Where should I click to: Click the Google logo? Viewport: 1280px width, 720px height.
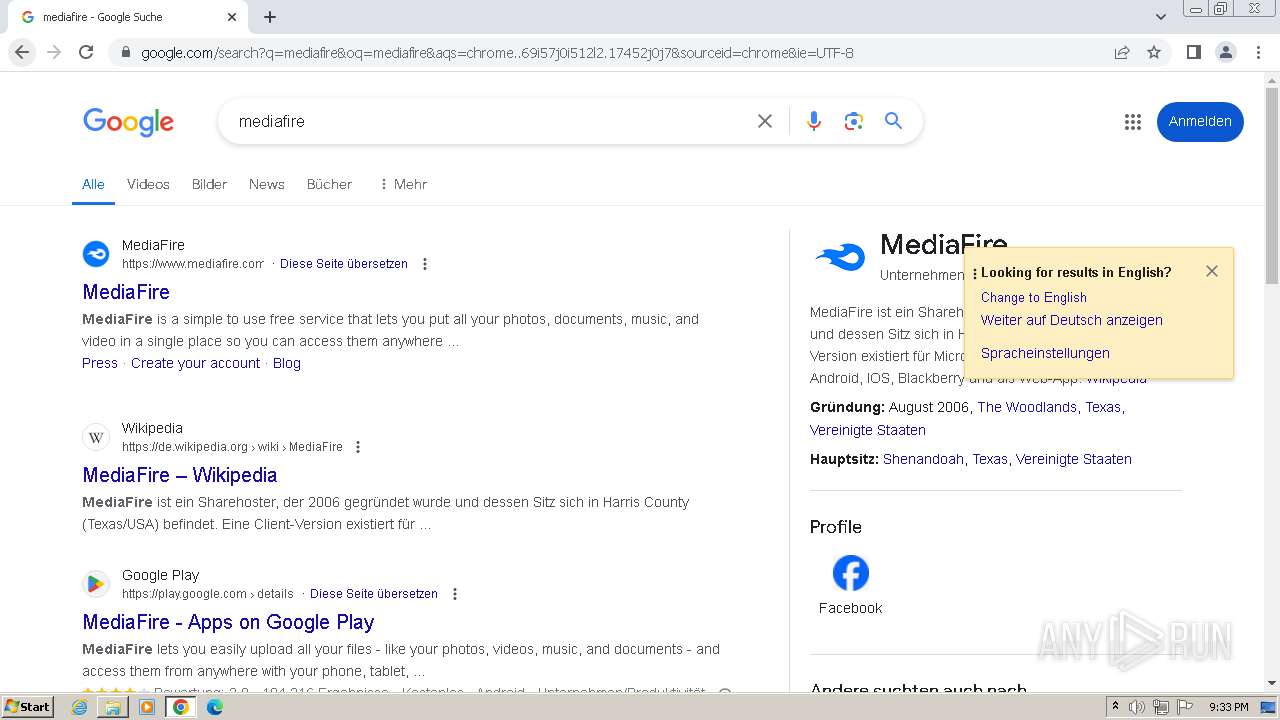point(128,122)
